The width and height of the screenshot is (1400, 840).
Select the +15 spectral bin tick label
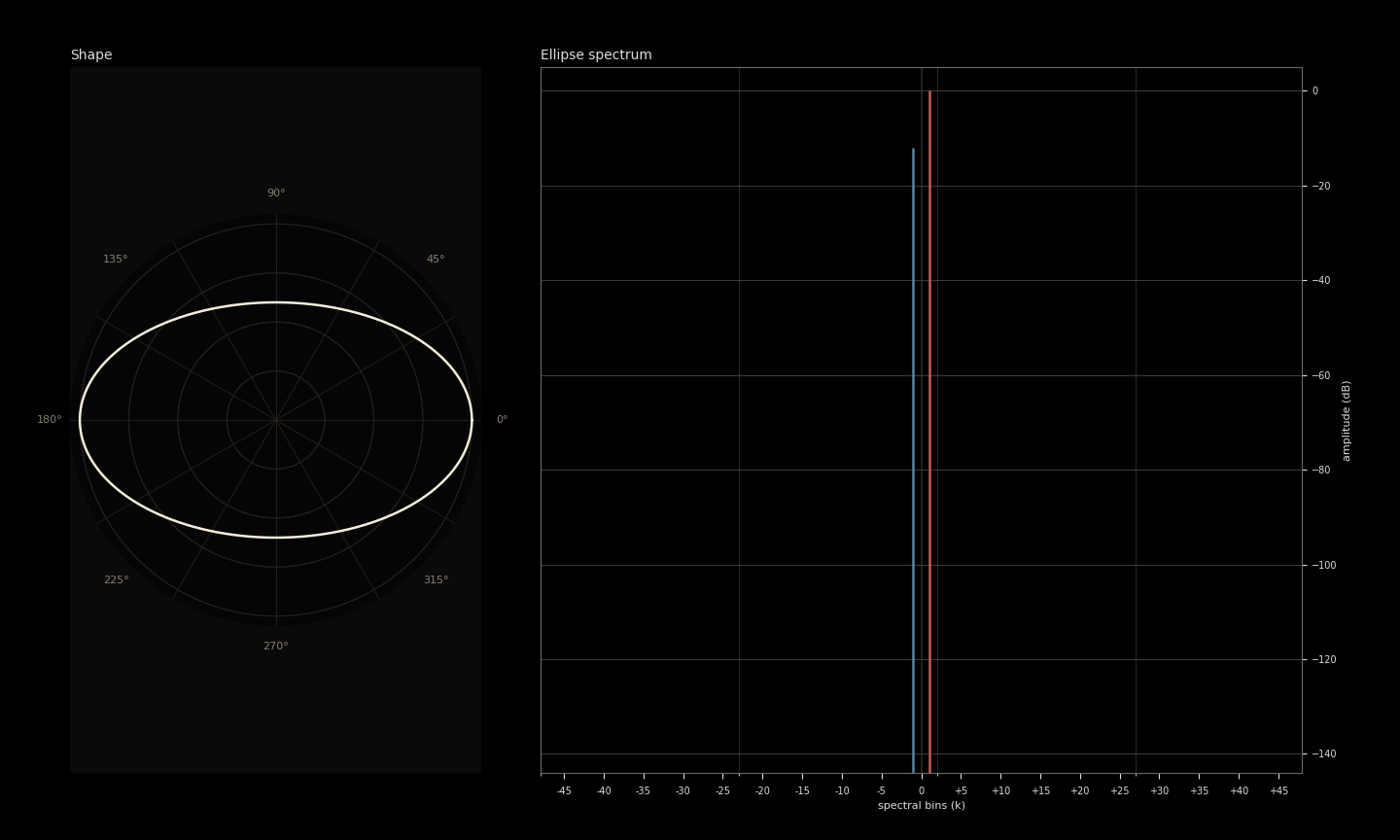(x=1040, y=791)
